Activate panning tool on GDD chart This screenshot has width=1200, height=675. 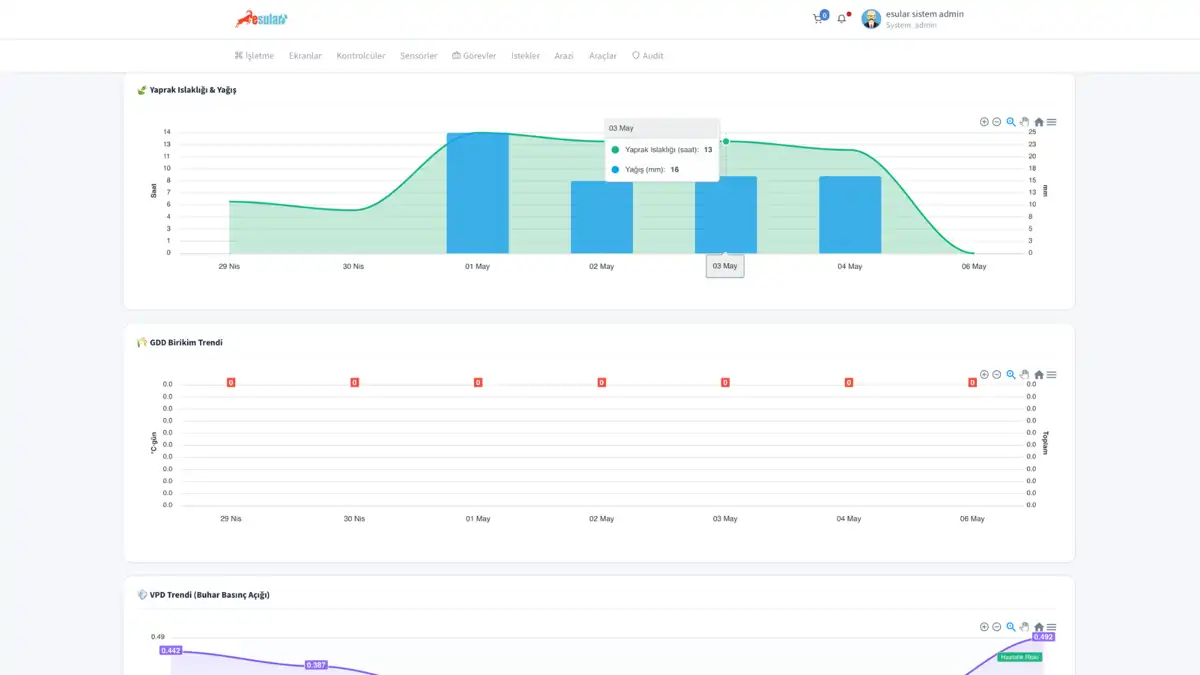pos(1025,375)
